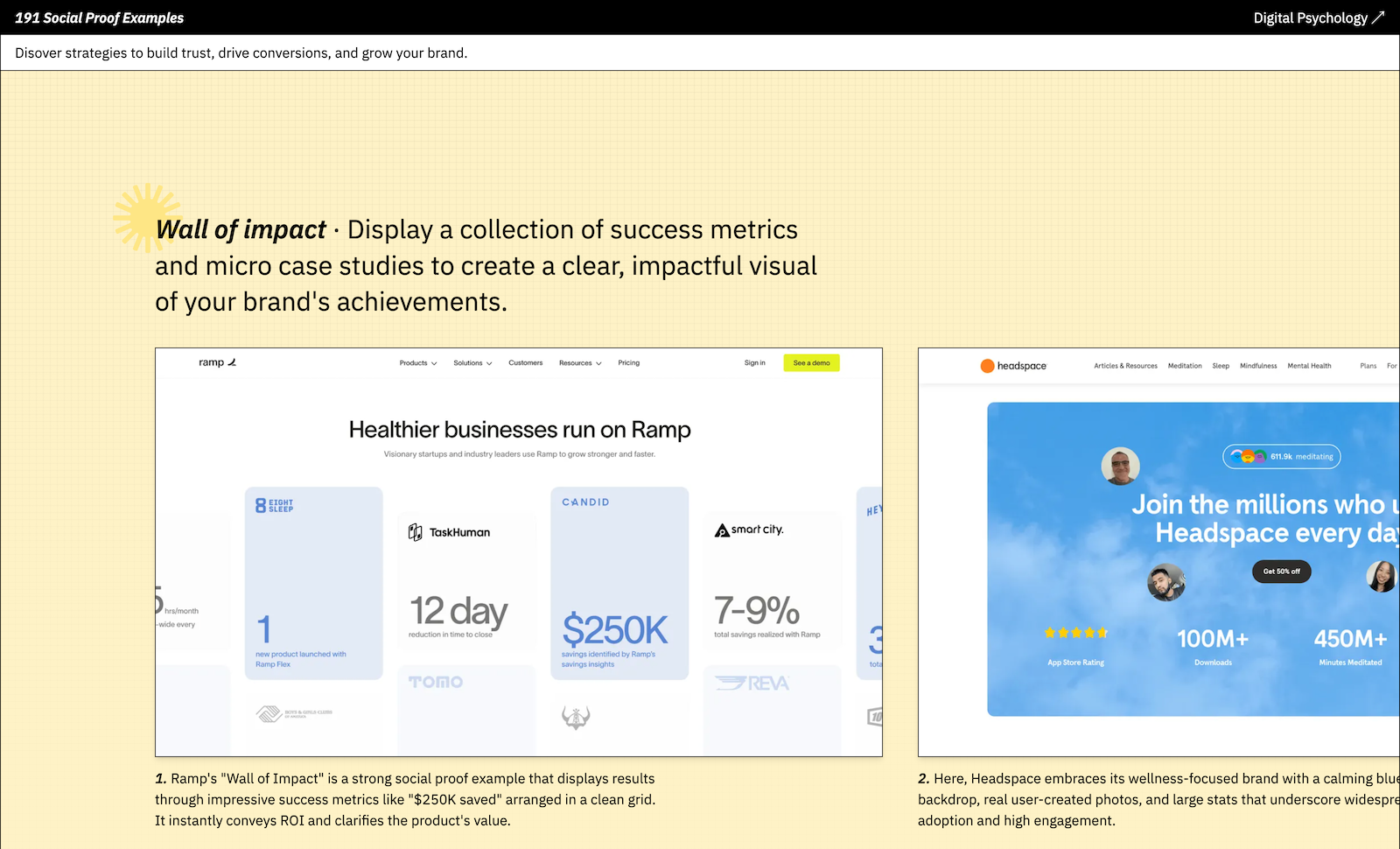Select the 7-9% total savings metric
The height and width of the screenshot is (849, 1400).
(x=757, y=609)
